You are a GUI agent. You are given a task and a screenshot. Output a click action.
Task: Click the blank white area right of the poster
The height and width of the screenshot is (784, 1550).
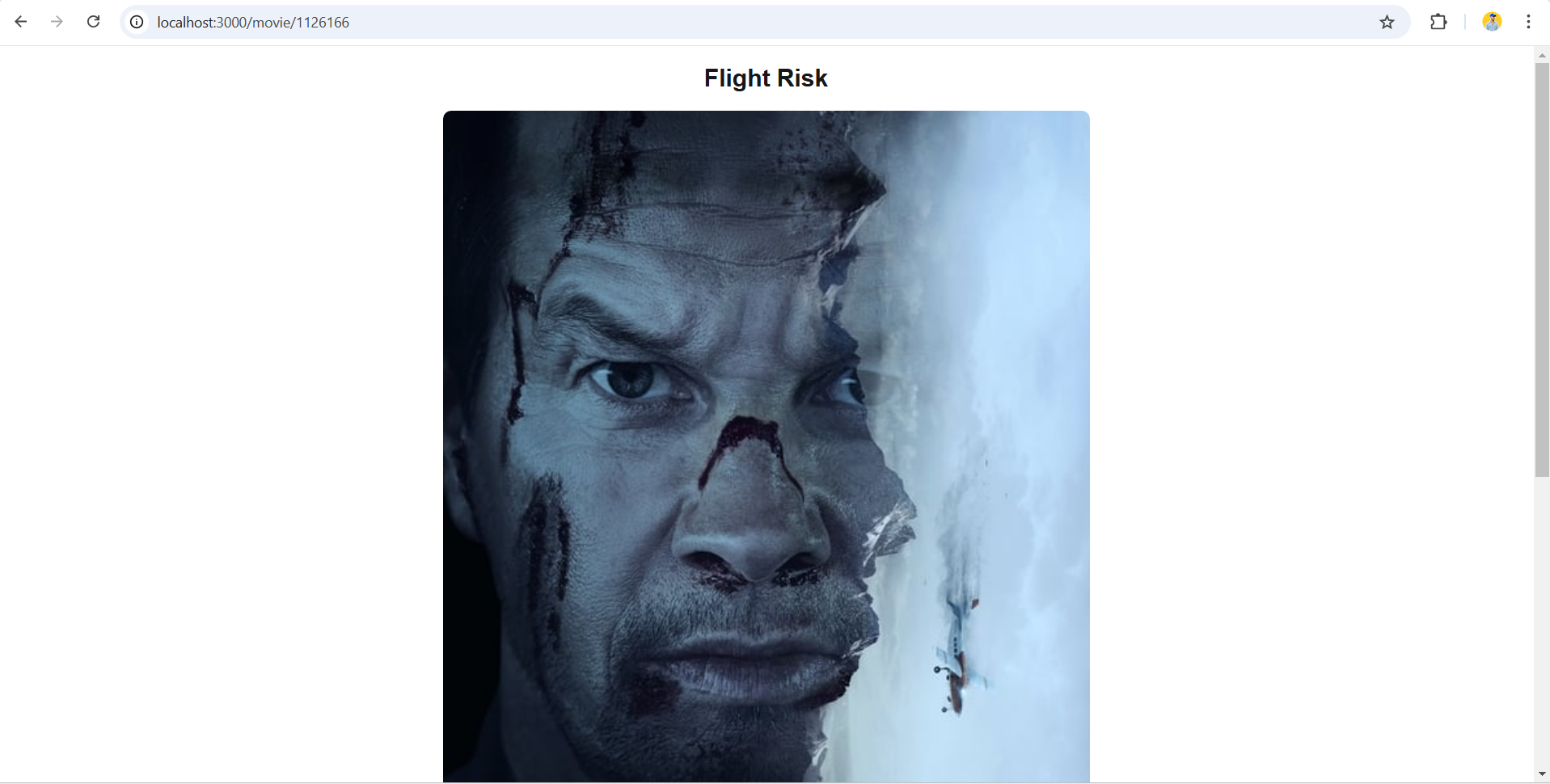(x=1311, y=445)
